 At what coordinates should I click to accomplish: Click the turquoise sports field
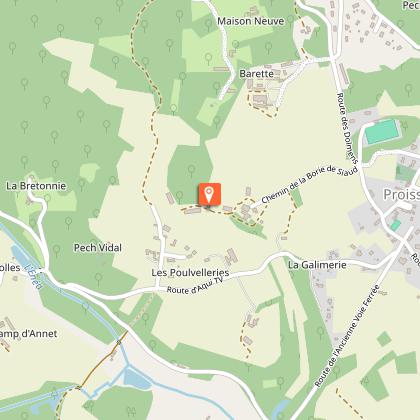(x=382, y=132)
